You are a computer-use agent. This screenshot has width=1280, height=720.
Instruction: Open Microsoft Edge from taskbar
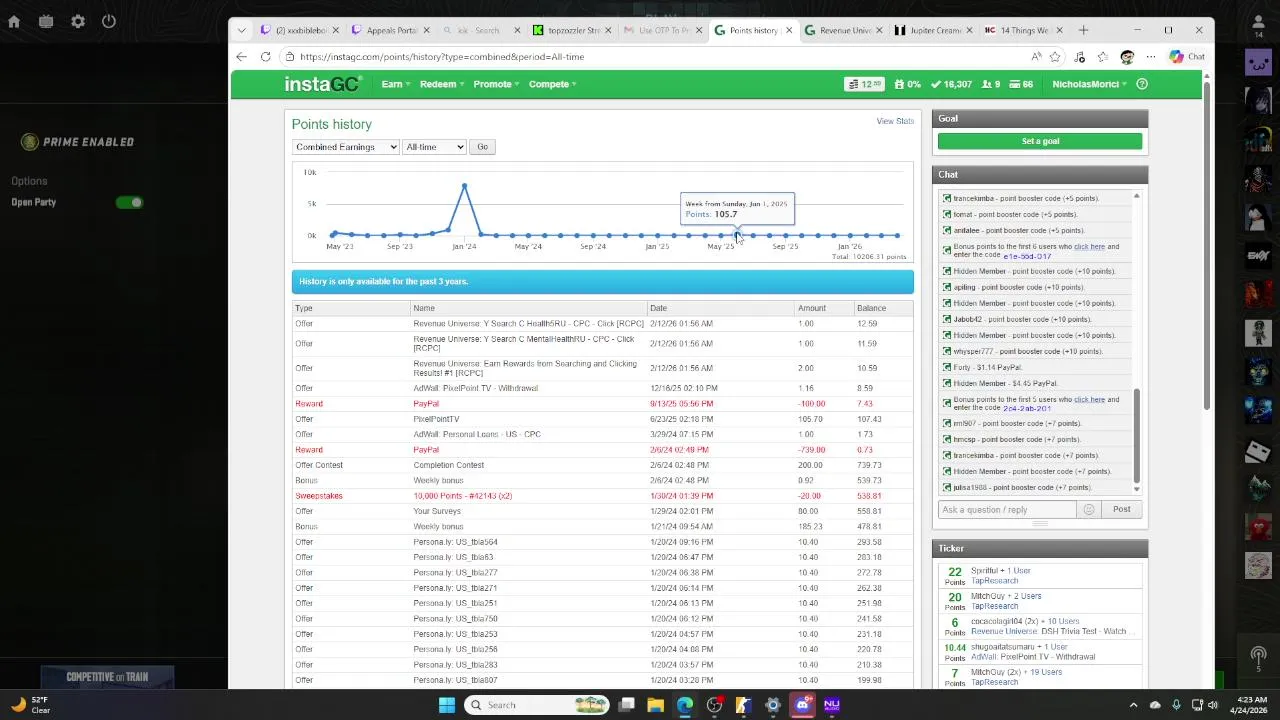[685, 705]
